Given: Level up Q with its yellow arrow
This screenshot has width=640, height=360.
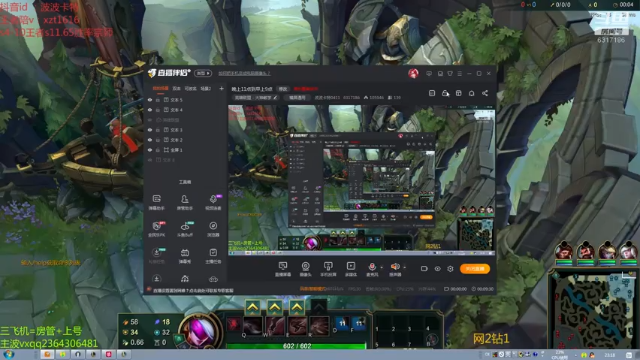Looking at the screenshot, I should click(253, 307).
